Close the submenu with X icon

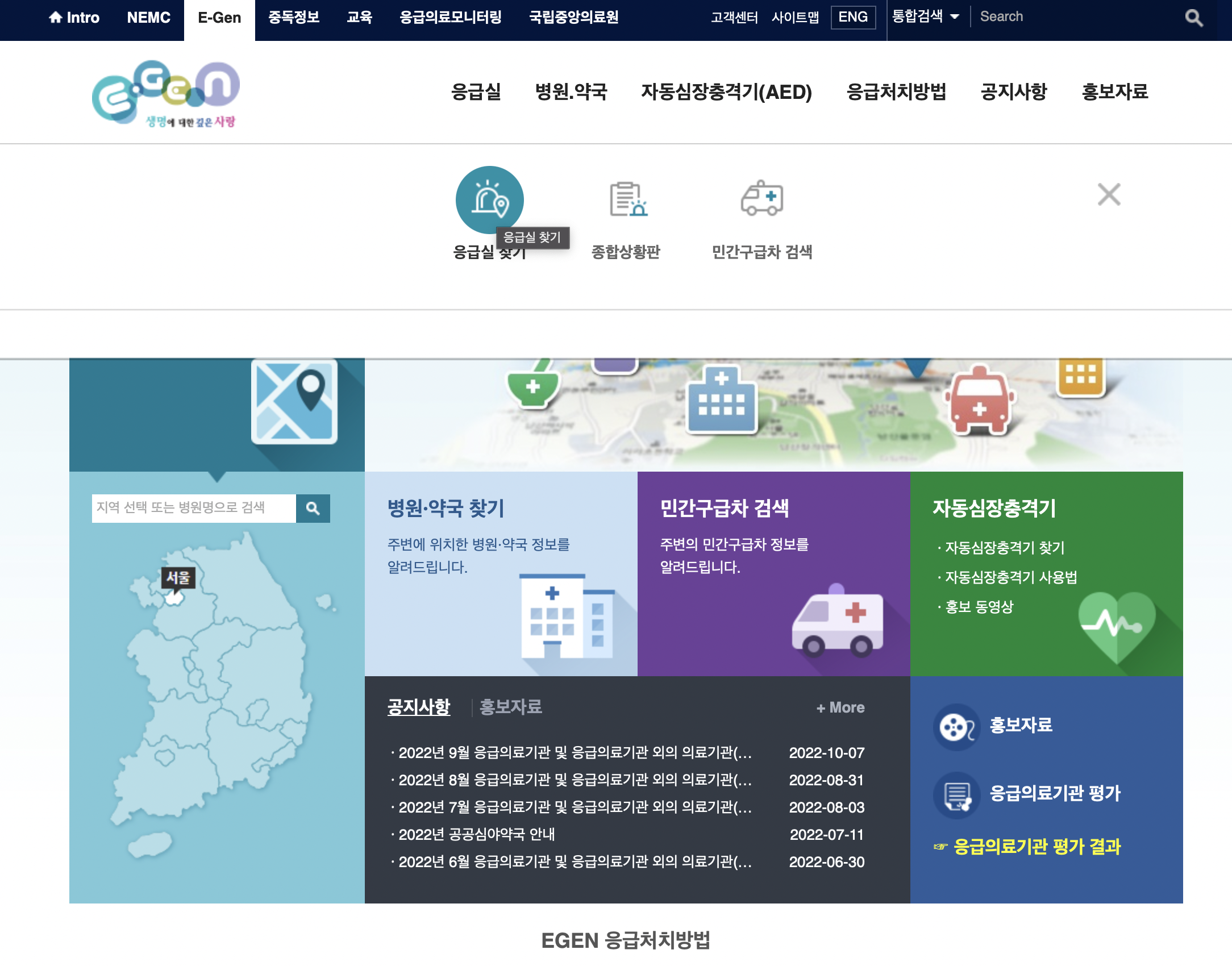coord(1108,194)
